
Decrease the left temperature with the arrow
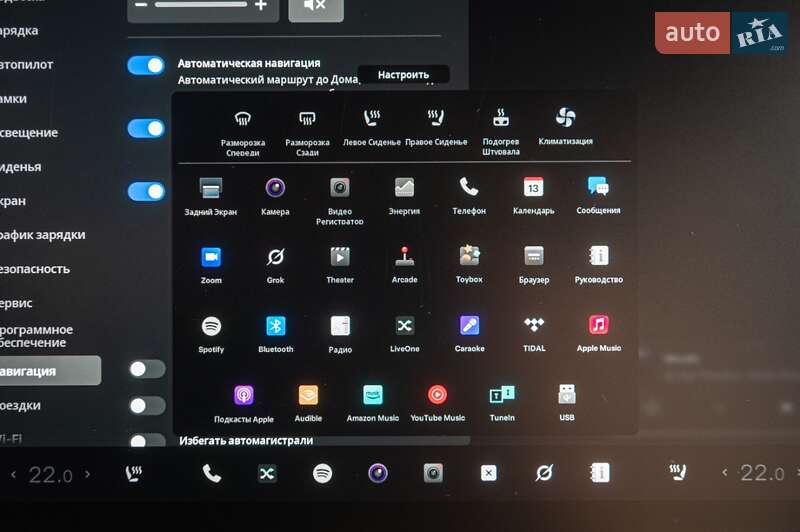(13, 474)
